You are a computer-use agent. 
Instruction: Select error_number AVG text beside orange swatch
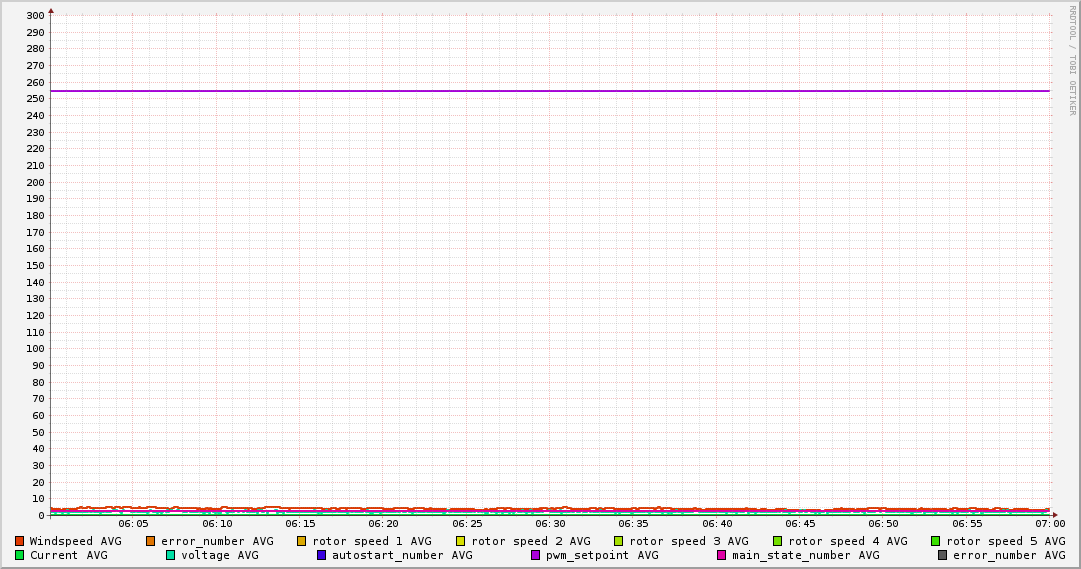click(217, 541)
